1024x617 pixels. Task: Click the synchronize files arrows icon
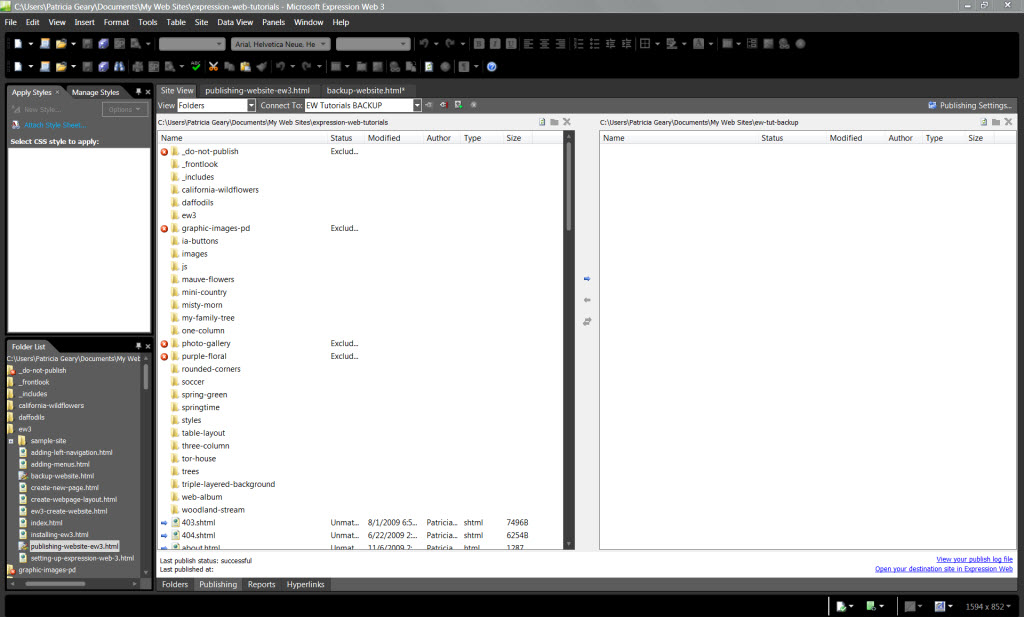587,322
